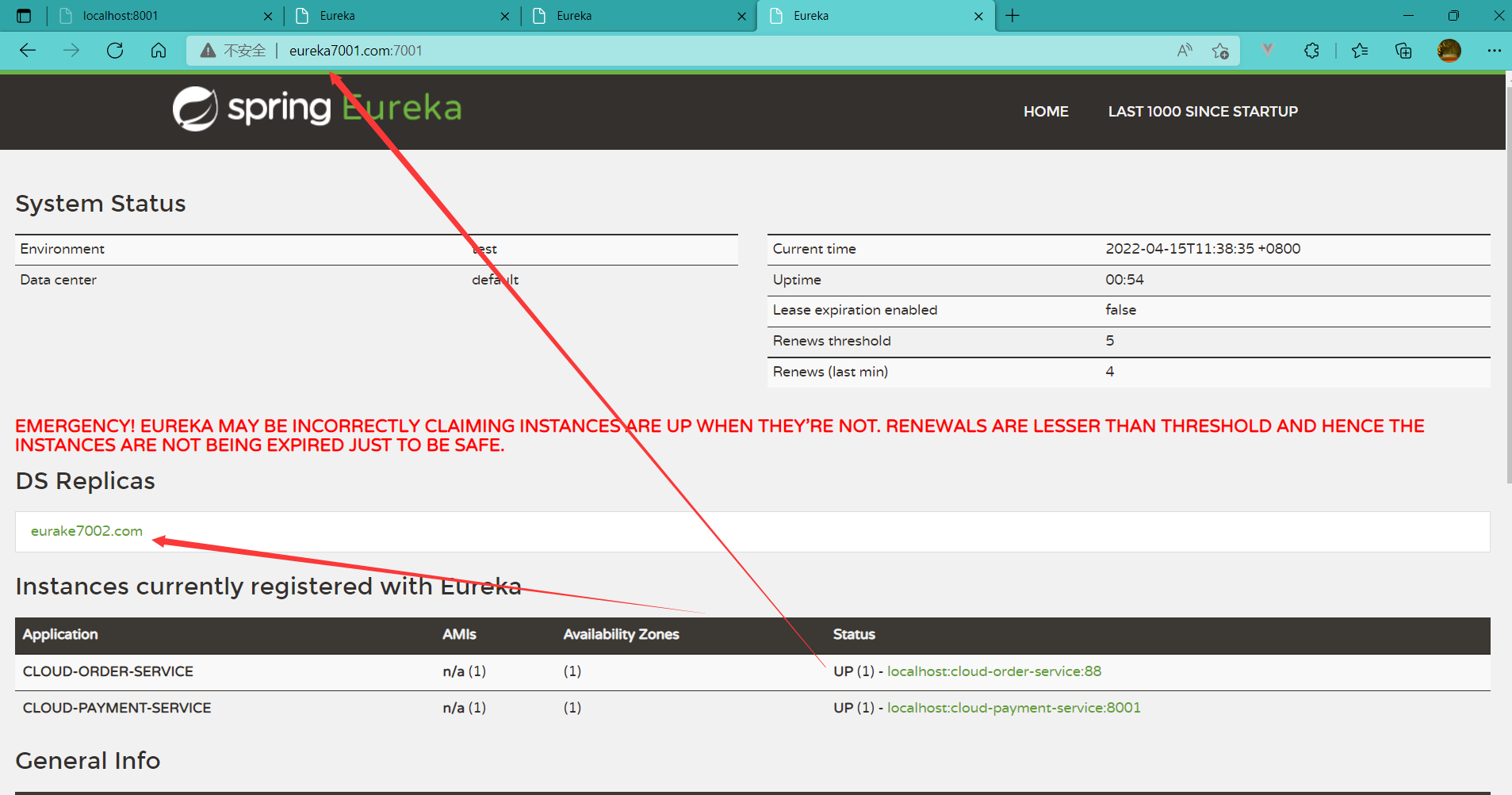Viewport: 1512px width, 795px height.
Task: Open the eurake7002.com replica link
Action: pyautogui.click(x=86, y=531)
